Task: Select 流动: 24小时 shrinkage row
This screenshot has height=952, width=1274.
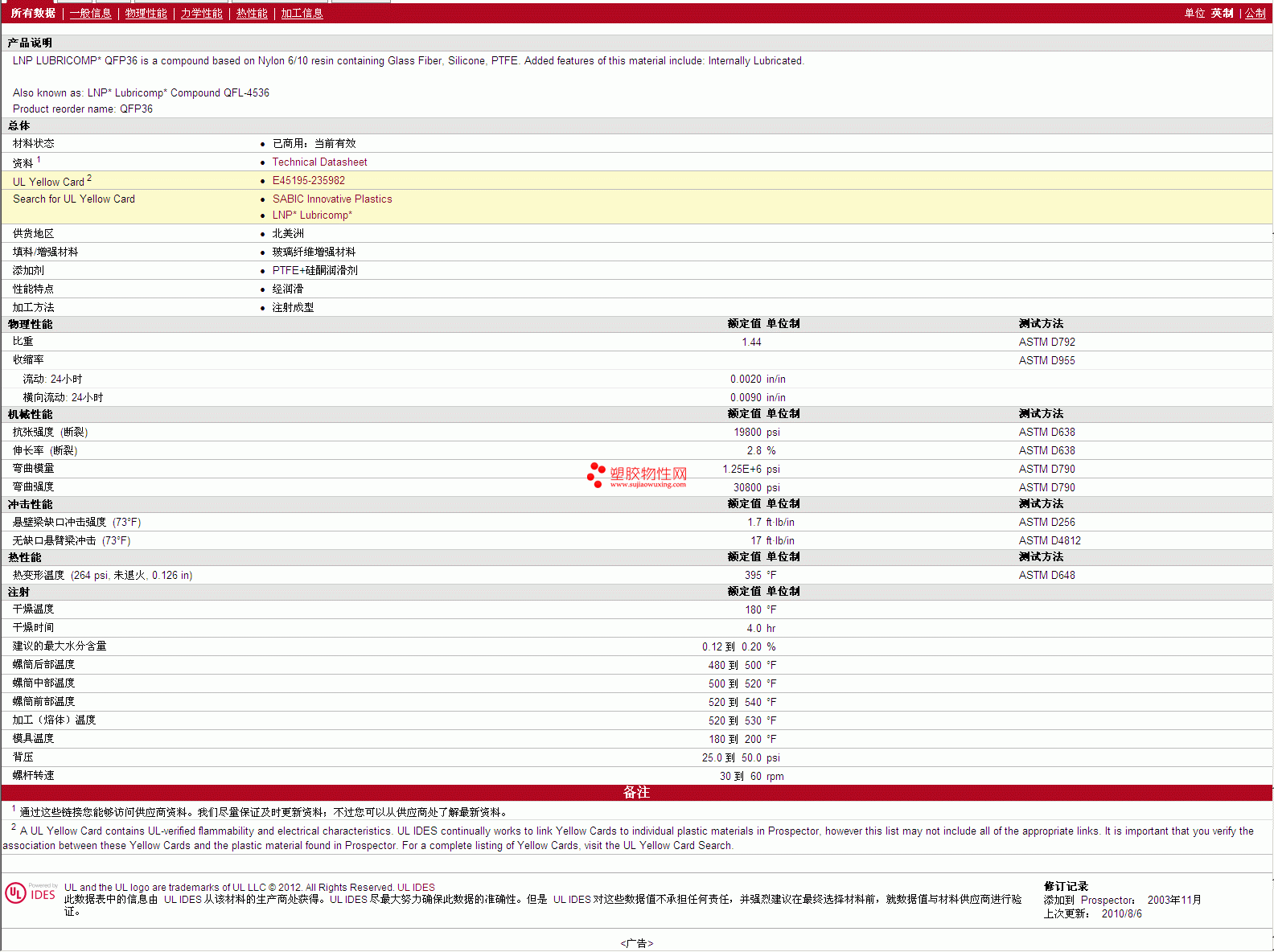Action: click(x=636, y=380)
